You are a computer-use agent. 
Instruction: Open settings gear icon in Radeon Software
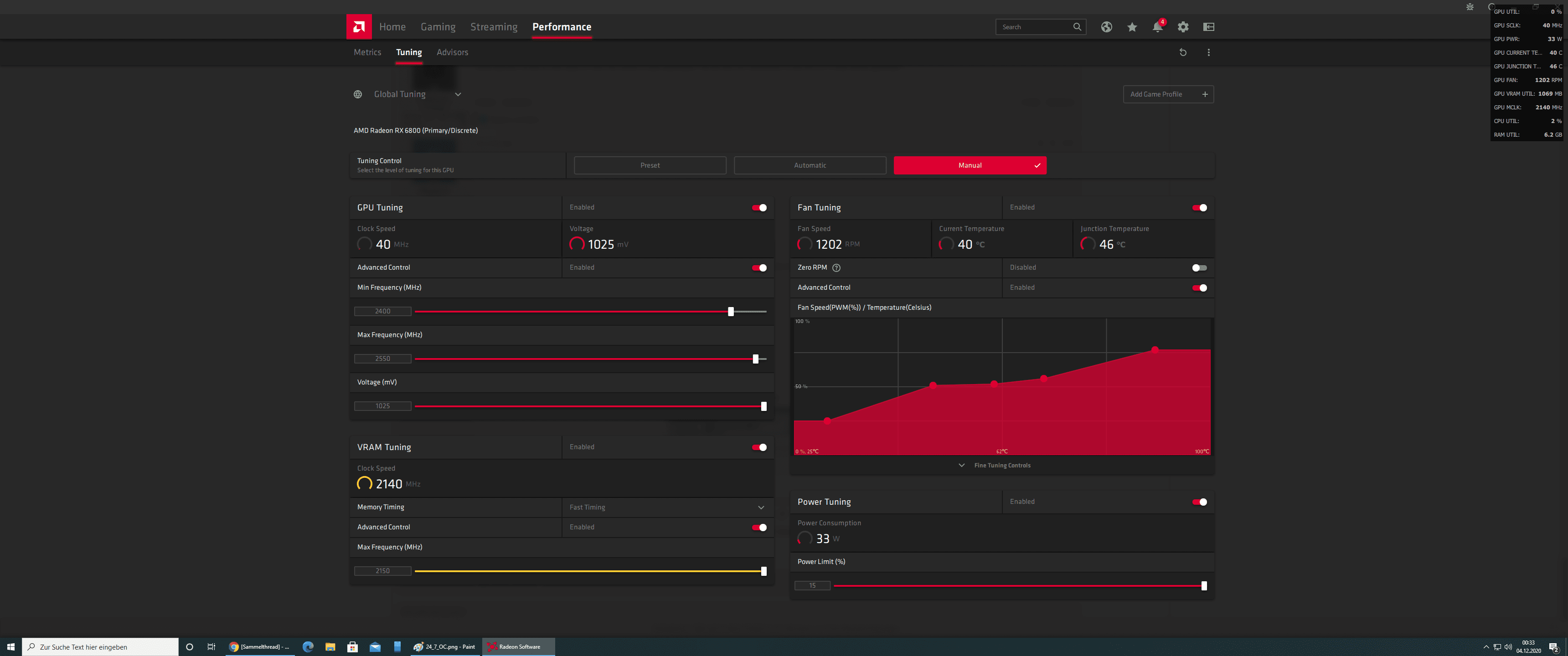1183,27
